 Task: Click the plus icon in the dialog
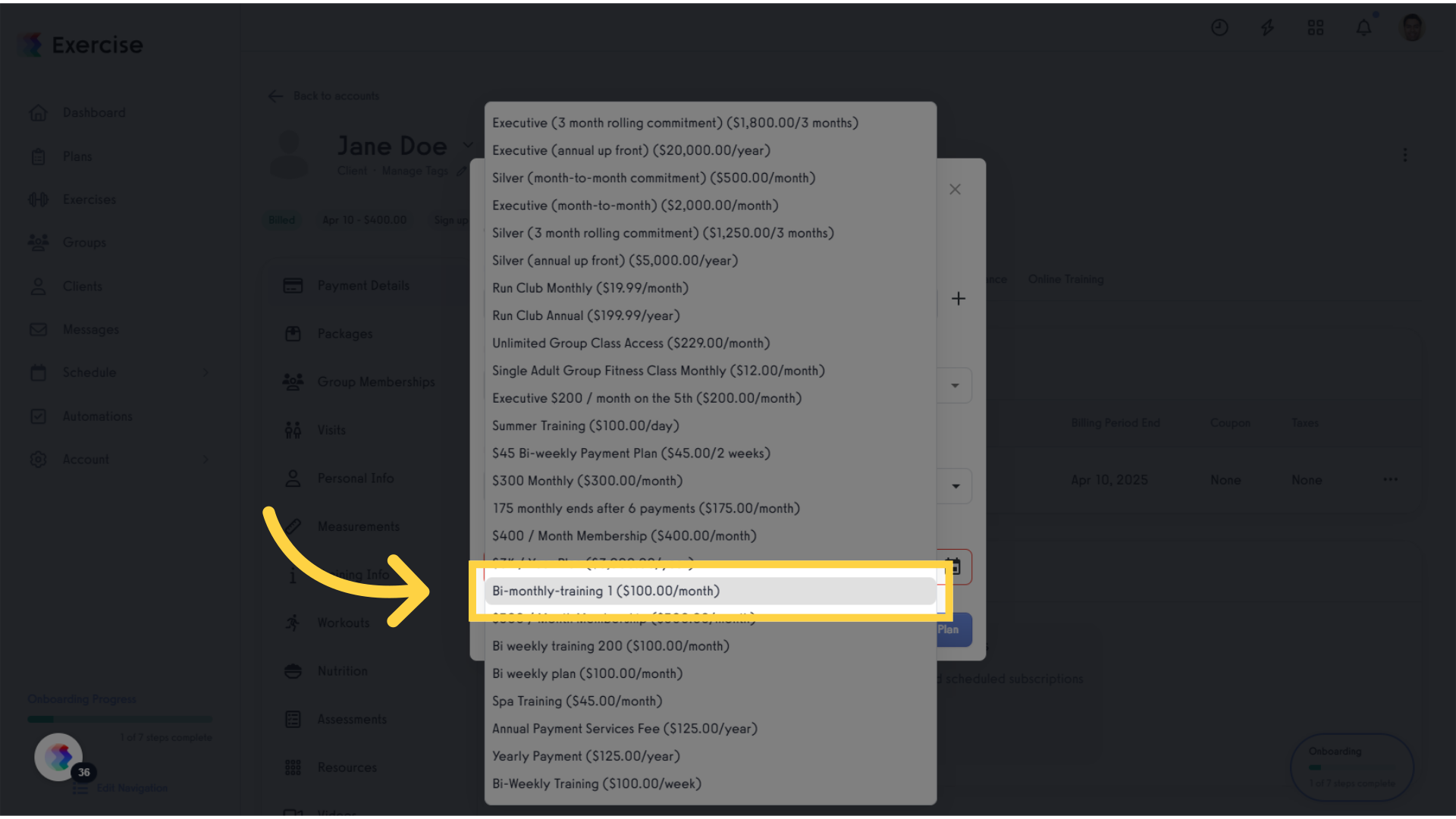click(x=959, y=299)
